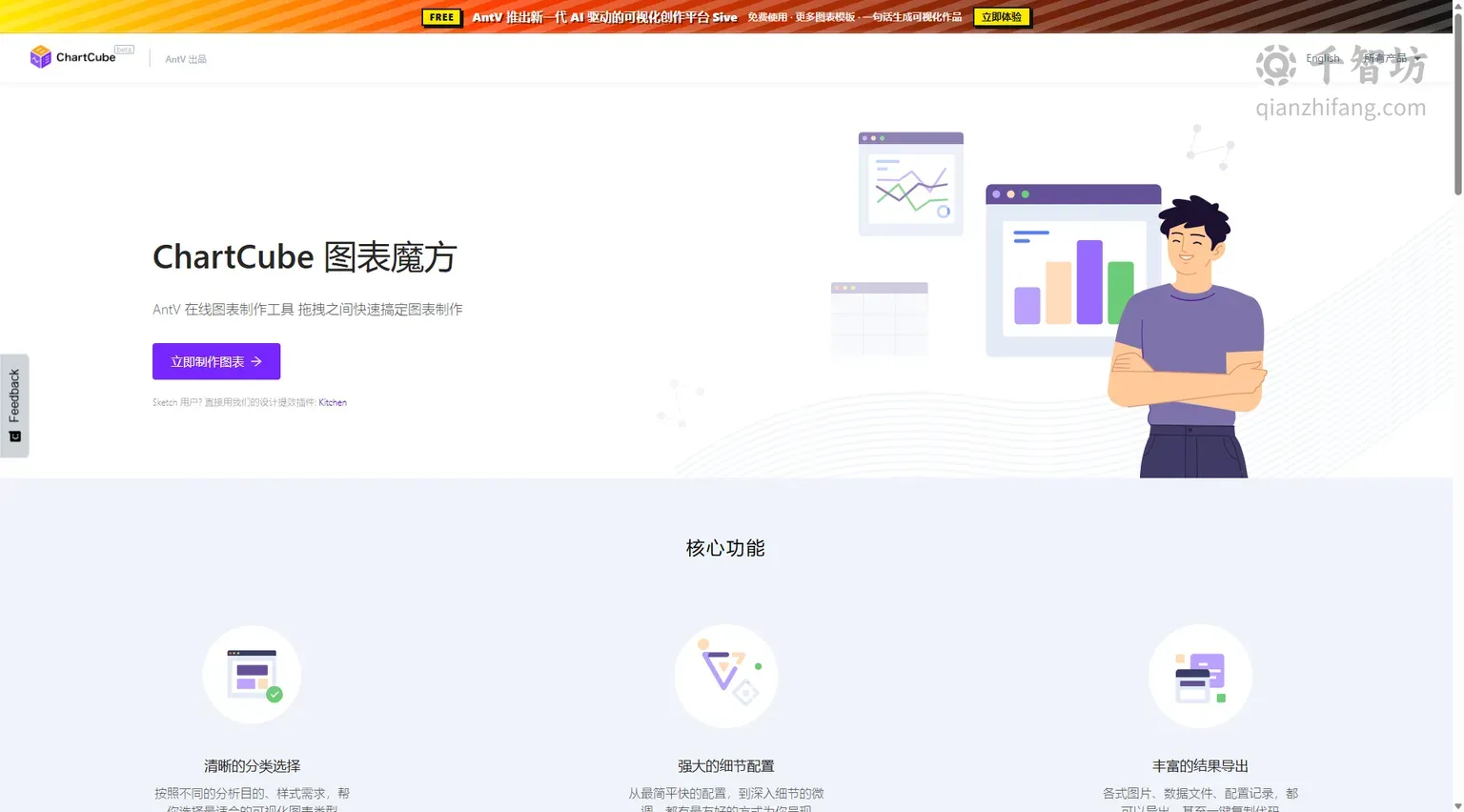The height and width of the screenshot is (812, 1464).
Task: Click the AntV 在线图表制作工具 subtitle text
Action: point(308,310)
